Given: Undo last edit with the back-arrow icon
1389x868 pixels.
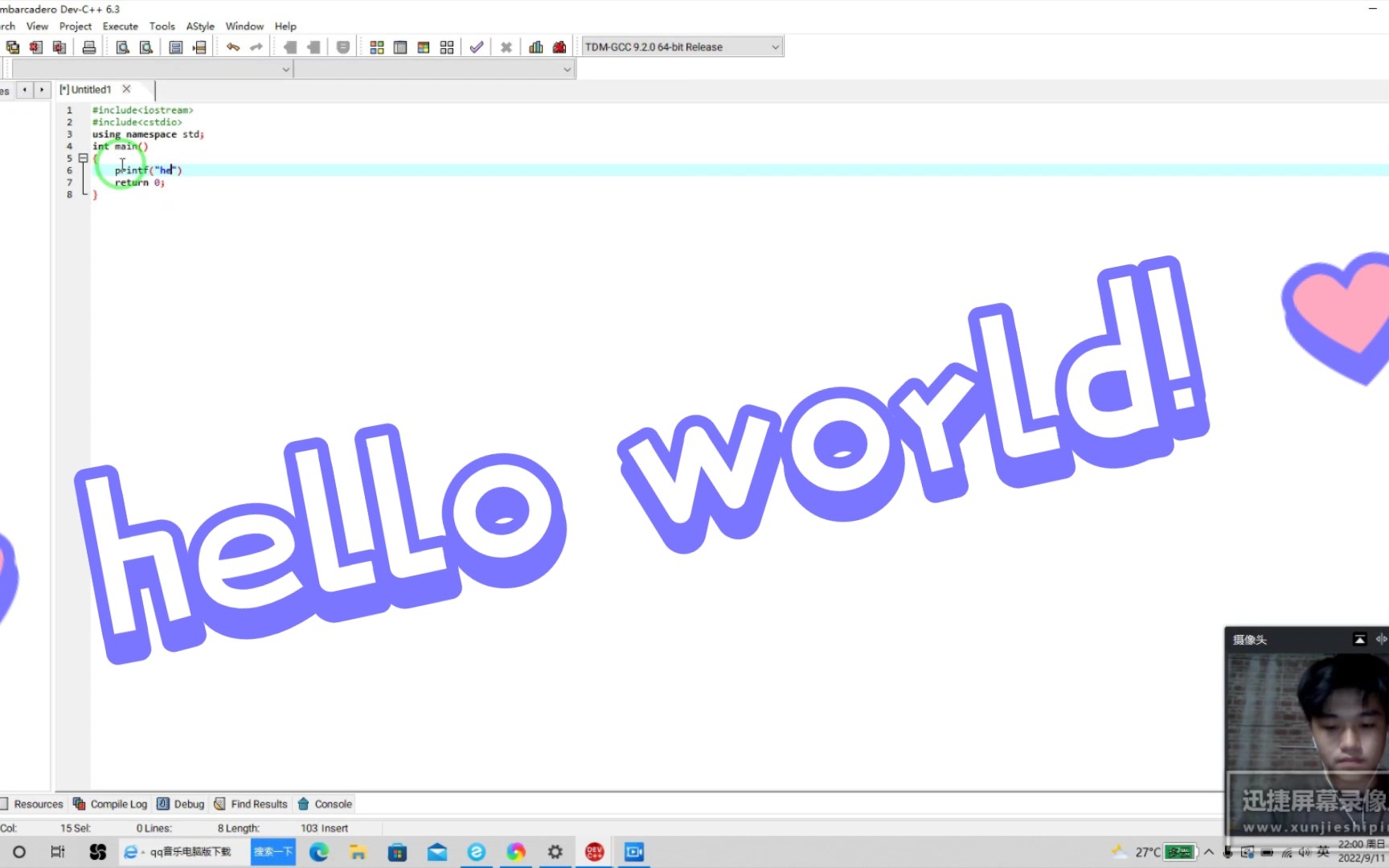Looking at the screenshot, I should point(232,46).
